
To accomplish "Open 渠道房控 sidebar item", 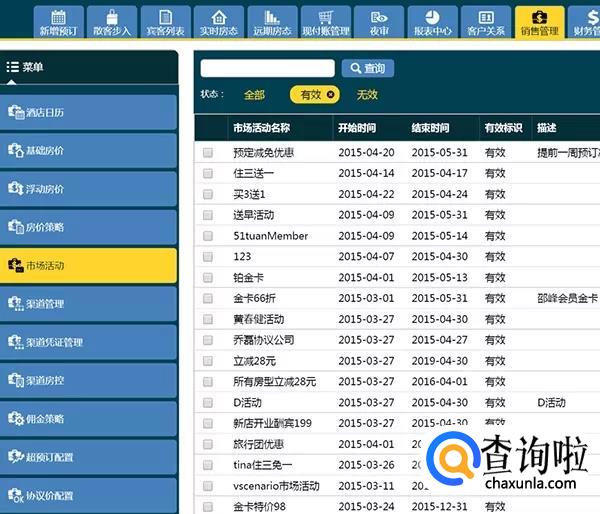I will point(88,380).
